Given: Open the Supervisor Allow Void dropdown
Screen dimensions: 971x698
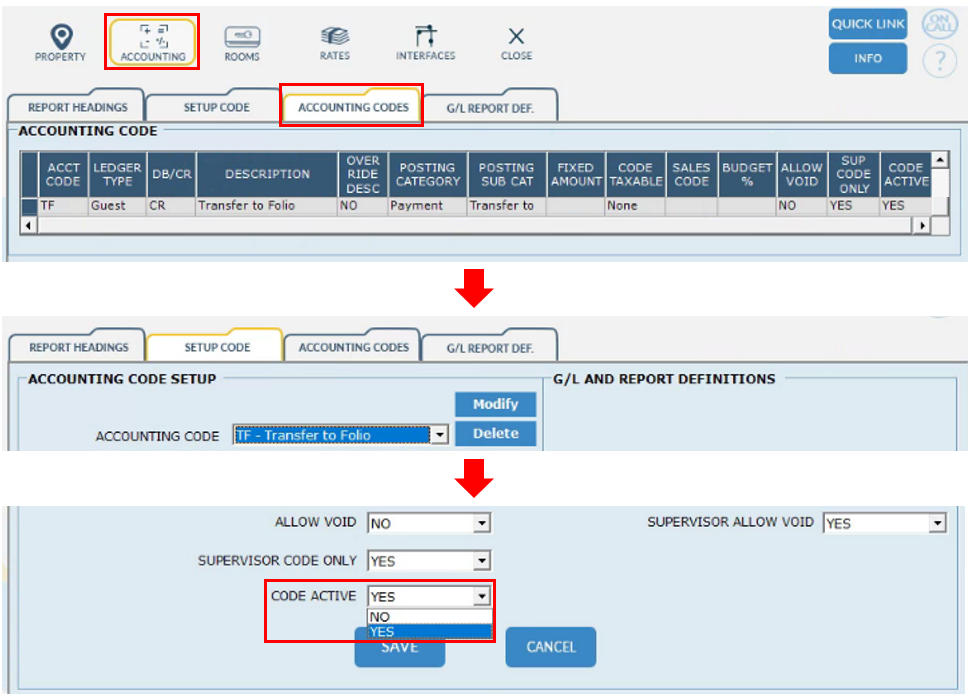Looking at the screenshot, I should [936, 523].
